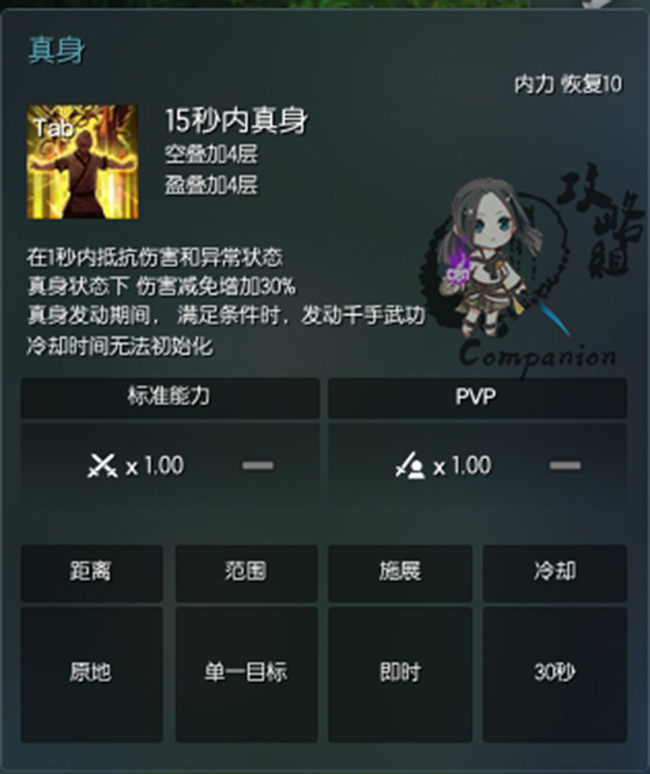Click the 30秒 cooldown value cell

(555, 674)
